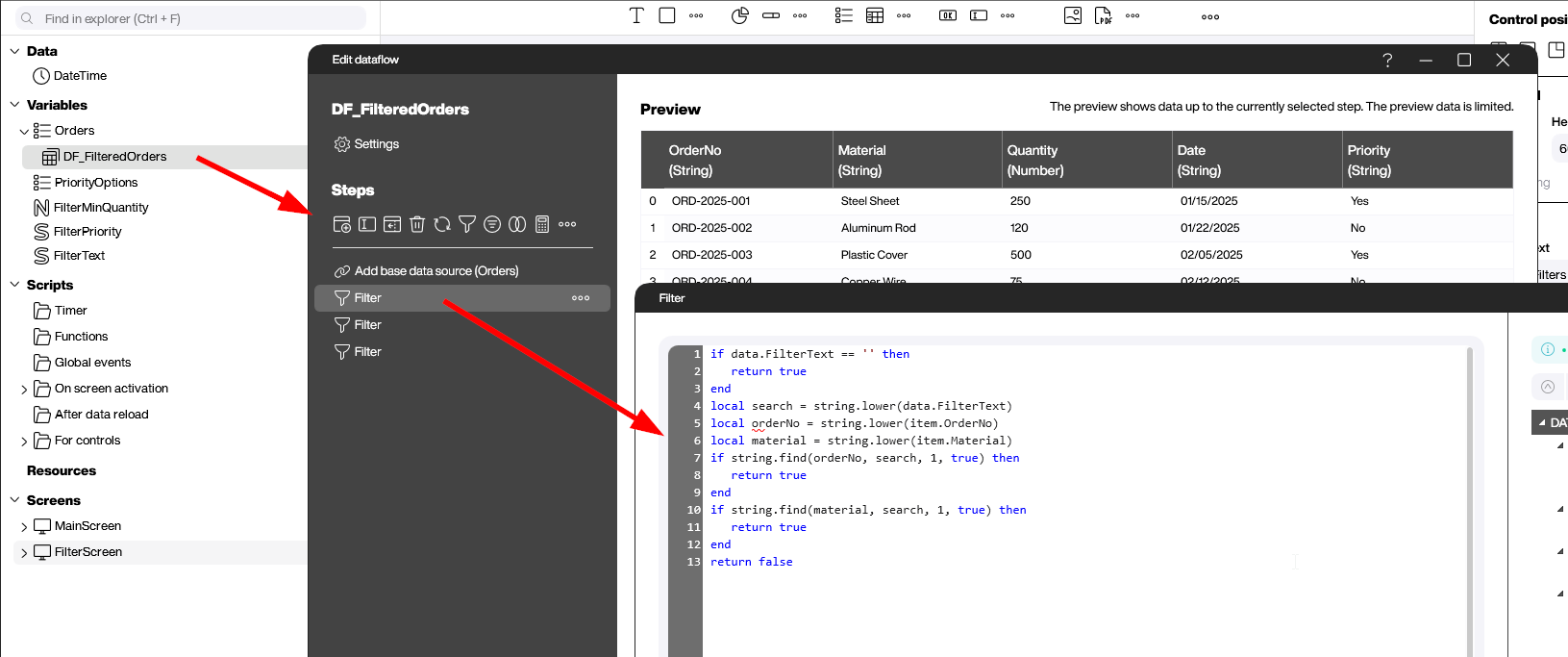The width and height of the screenshot is (1568, 657).
Task: Click cell ORD-2025-002 in preview
Action: click(x=711, y=228)
